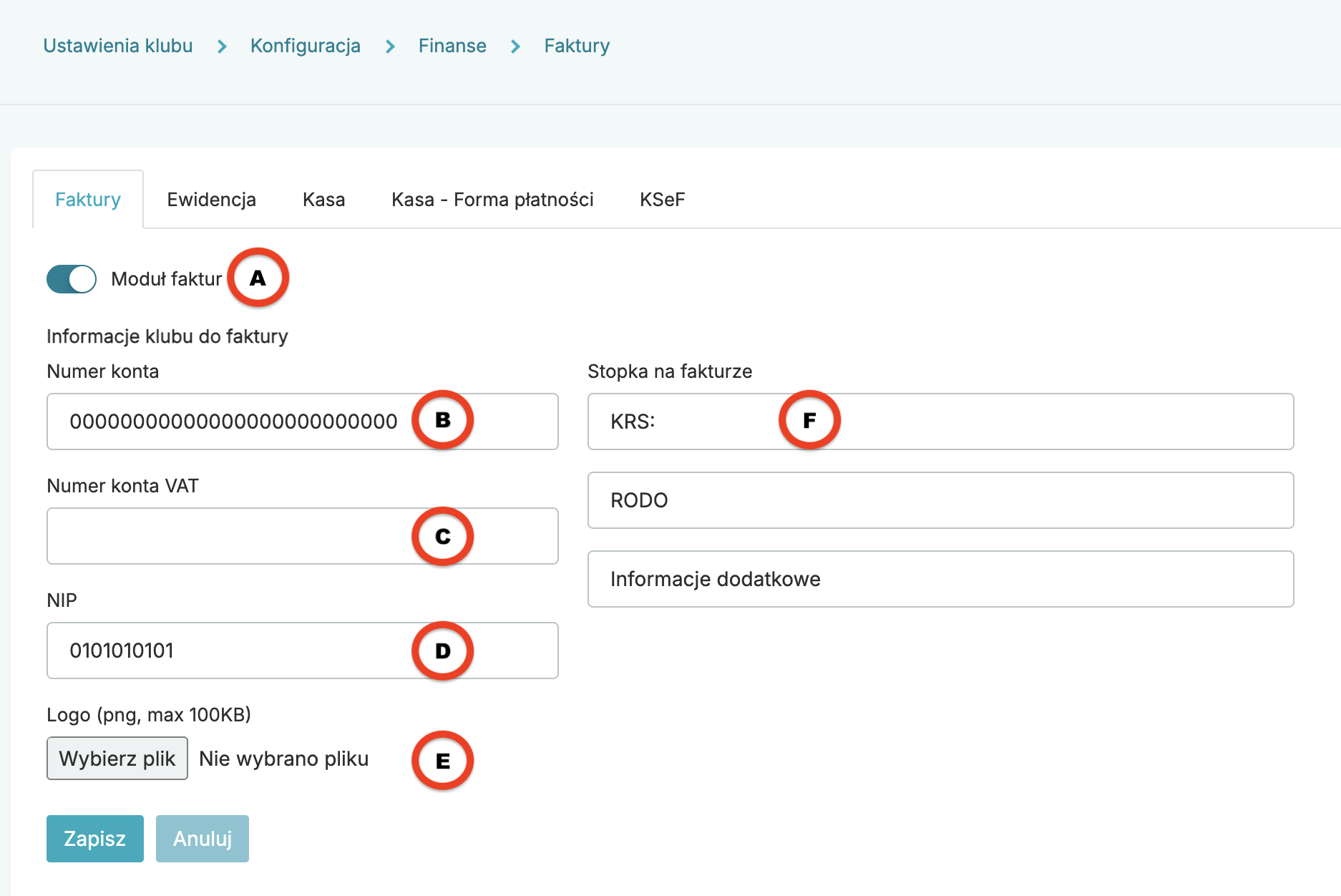Viewport: 1341px width, 896px height.
Task: Click Wybierz plik to upload logo
Action: (117, 759)
